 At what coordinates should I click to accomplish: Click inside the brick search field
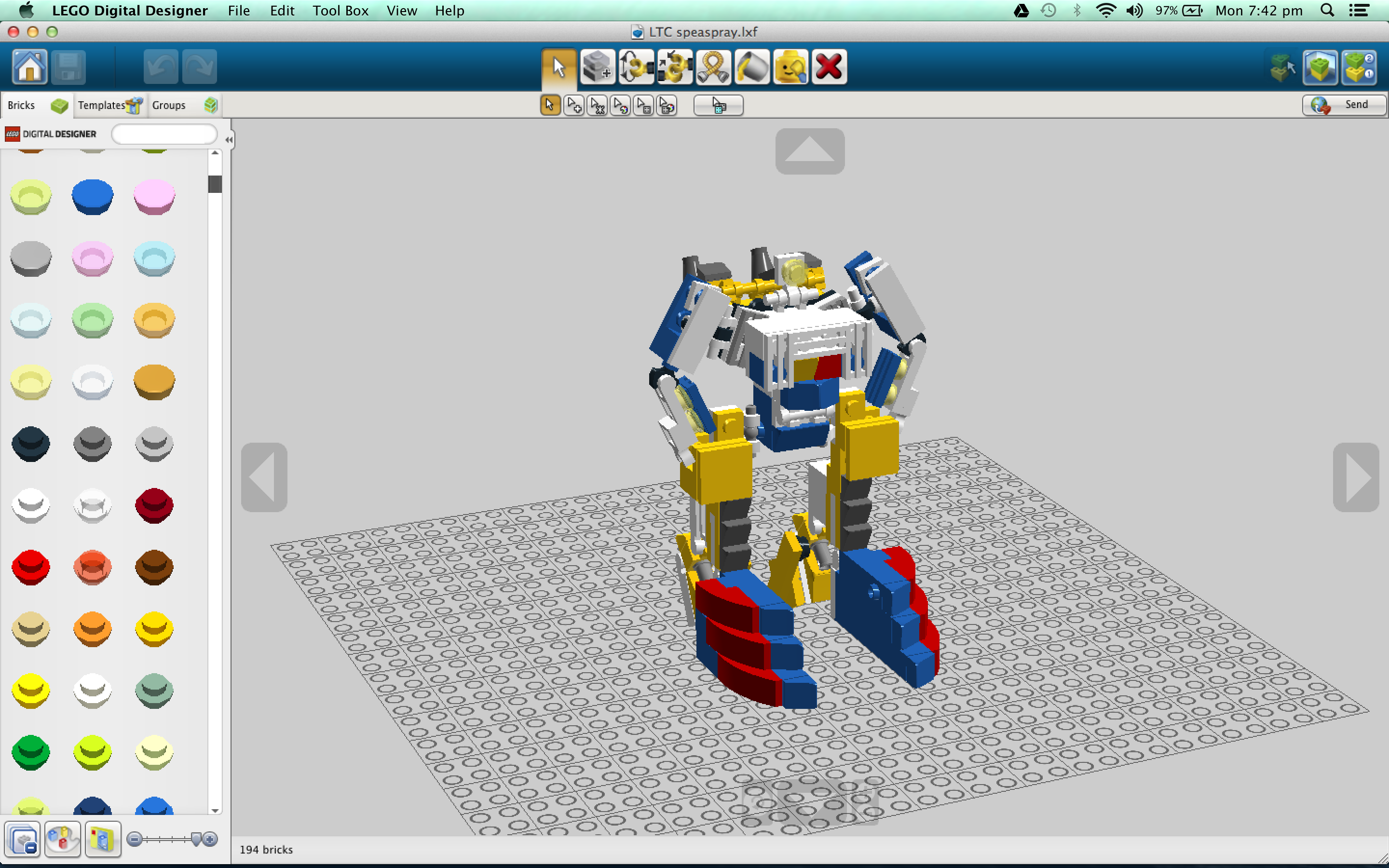click(x=164, y=134)
